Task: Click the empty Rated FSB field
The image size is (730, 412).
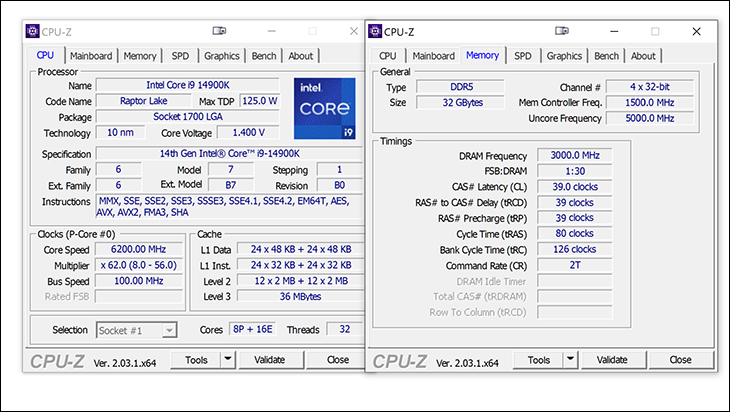Action: tap(139, 297)
